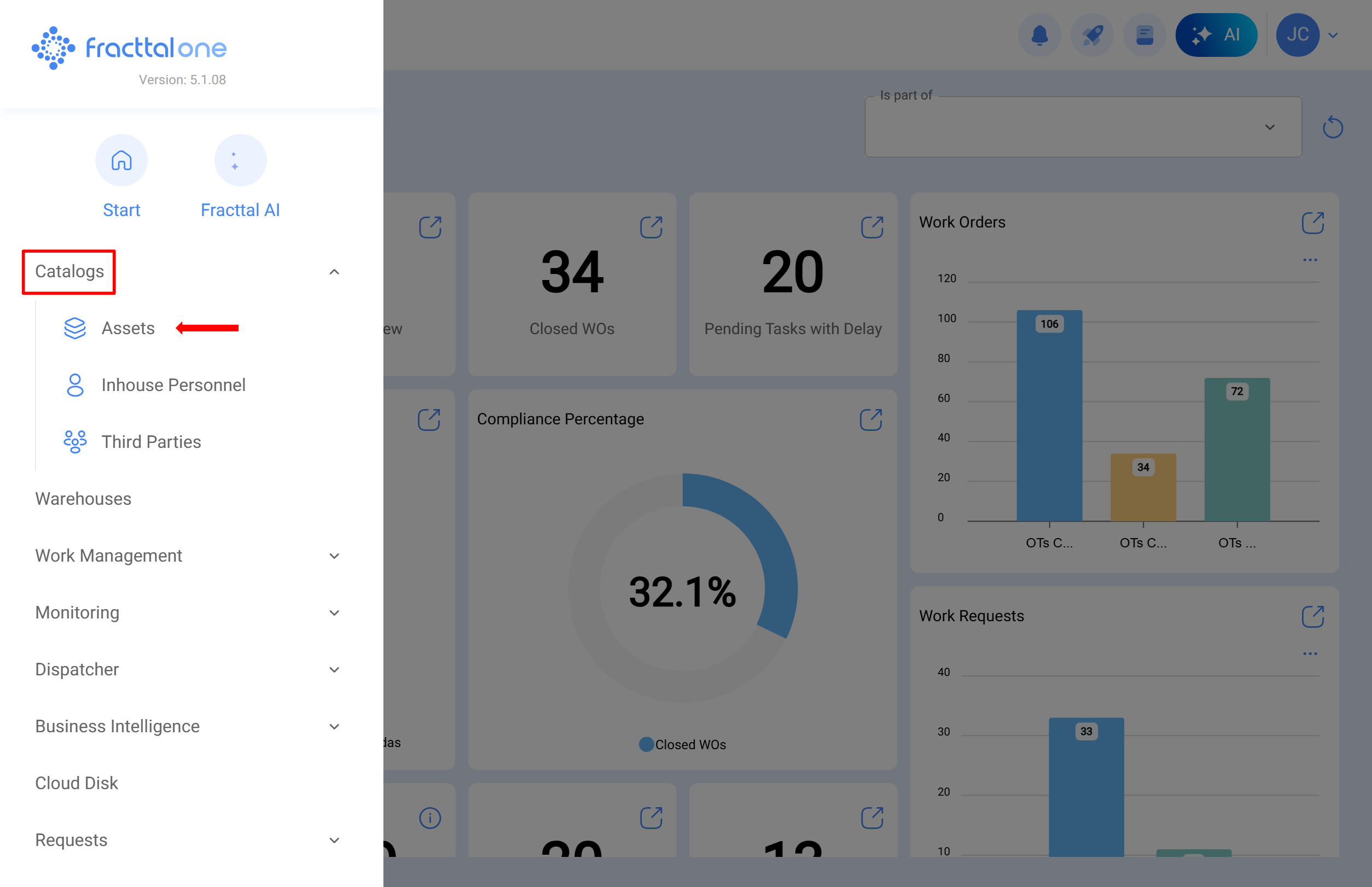Click the Inhouse Personnel person icon
Viewport: 1372px width, 887px height.
(75, 385)
